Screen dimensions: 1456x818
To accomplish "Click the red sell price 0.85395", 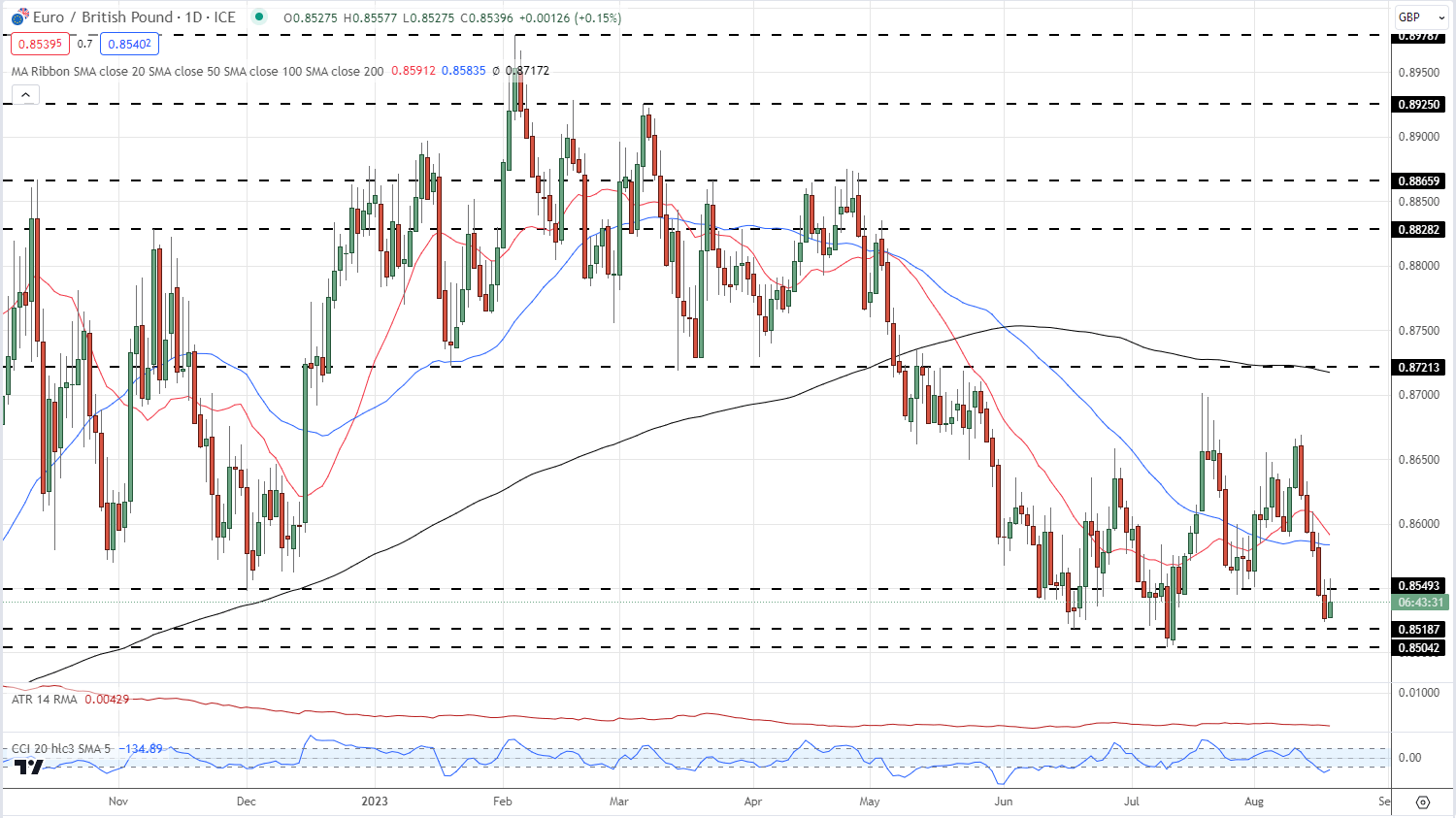I will point(41,44).
